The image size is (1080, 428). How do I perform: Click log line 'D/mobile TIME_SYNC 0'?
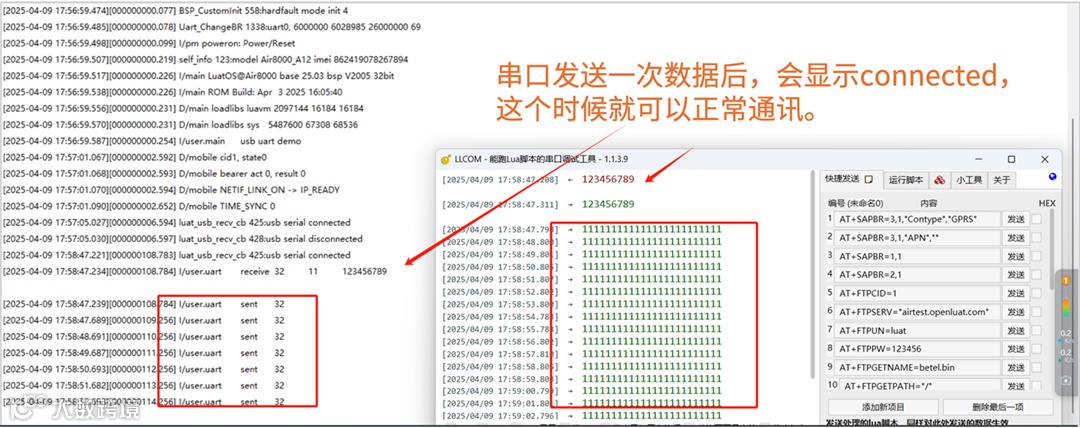[x=140, y=206]
